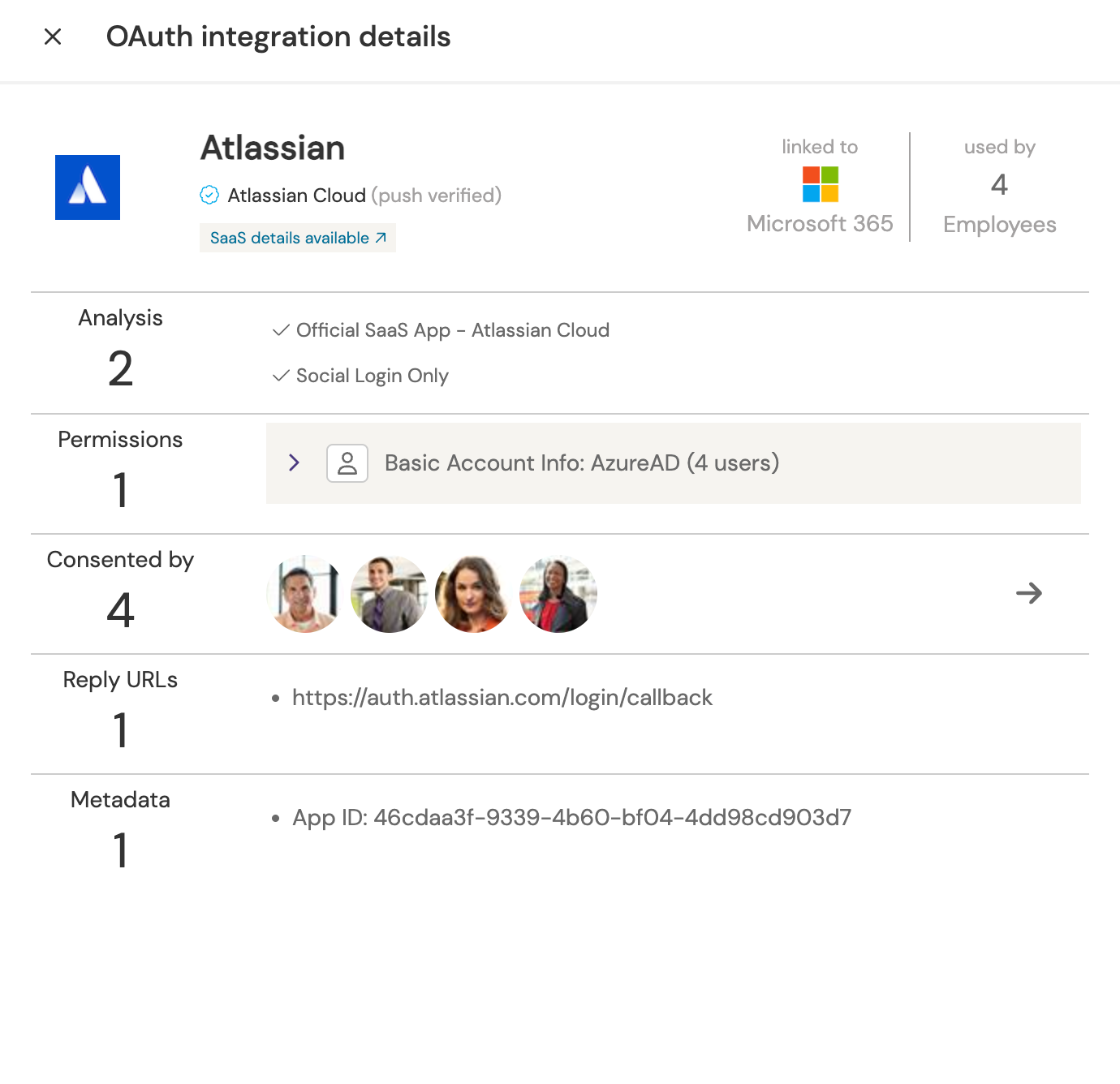Screen dimensions: 1120x1084
Task: Click the Microsoft 365 linked text
Action: coord(820,224)
